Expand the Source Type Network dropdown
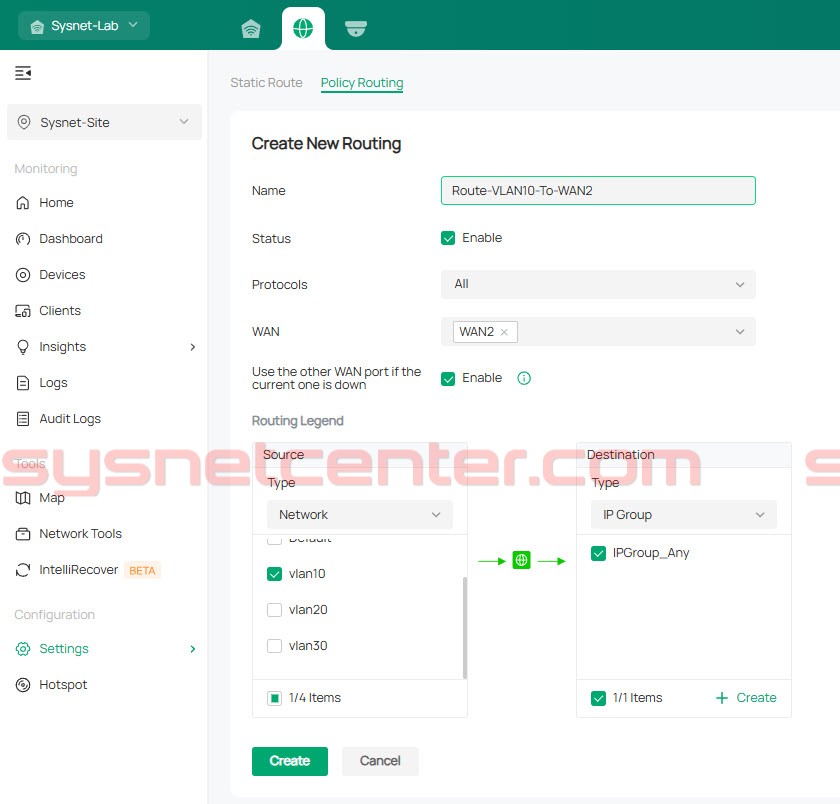 coord(359,515)
